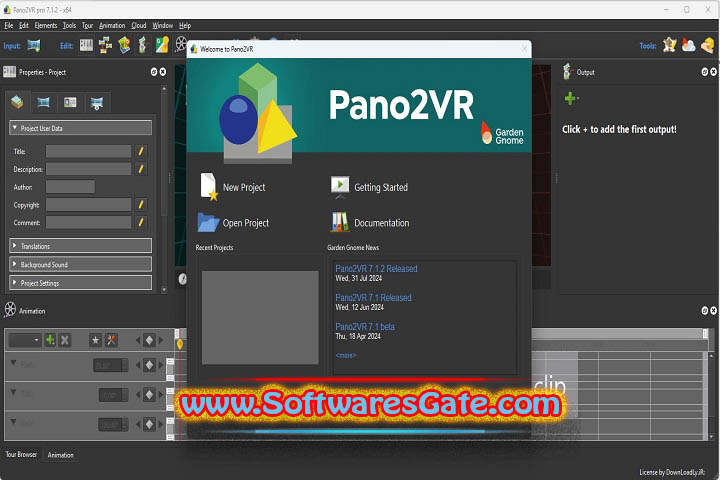The width and height of the screenshot is (720, 480).
Task: Click the Description input field
Action: tap(89, 169)
